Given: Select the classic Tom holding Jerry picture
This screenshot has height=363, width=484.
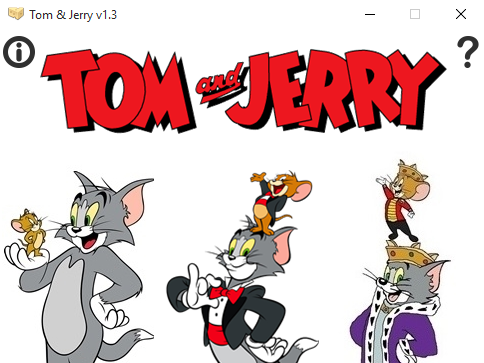Looking at the screenshot, I should [x=79, y=267].
